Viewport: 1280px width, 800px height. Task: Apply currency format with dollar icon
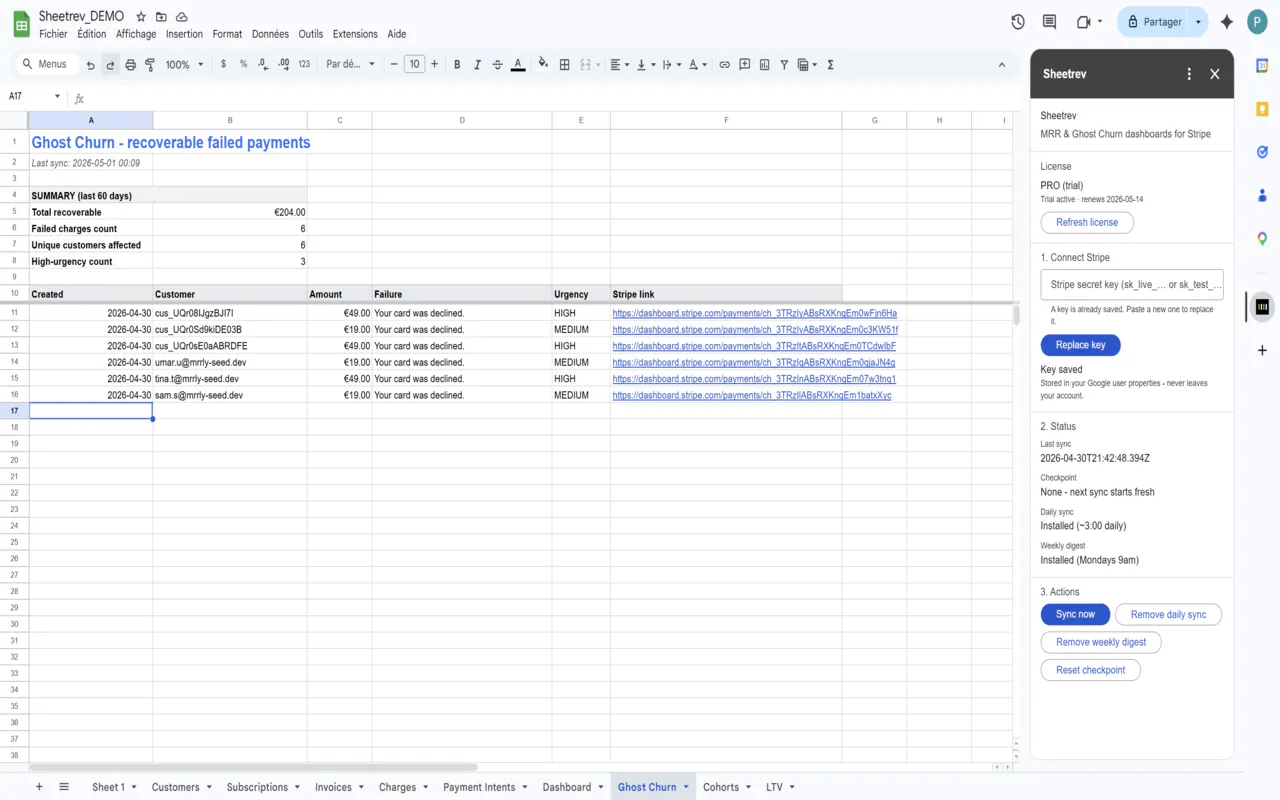click(x=223, y=64)
